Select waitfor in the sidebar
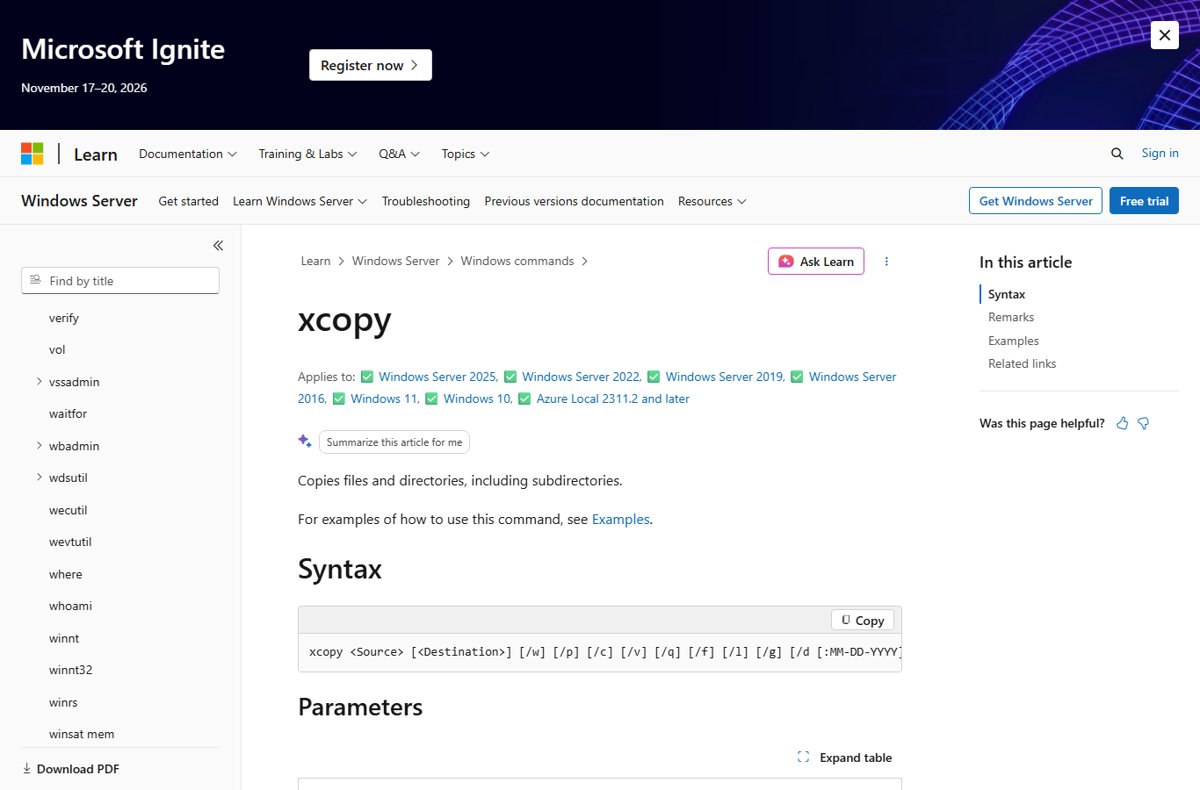 (68, 414)
